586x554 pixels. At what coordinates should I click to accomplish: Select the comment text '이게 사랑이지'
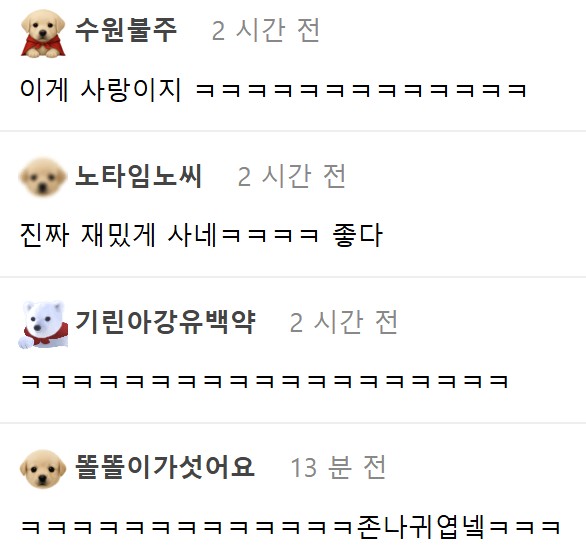(101, 90)
